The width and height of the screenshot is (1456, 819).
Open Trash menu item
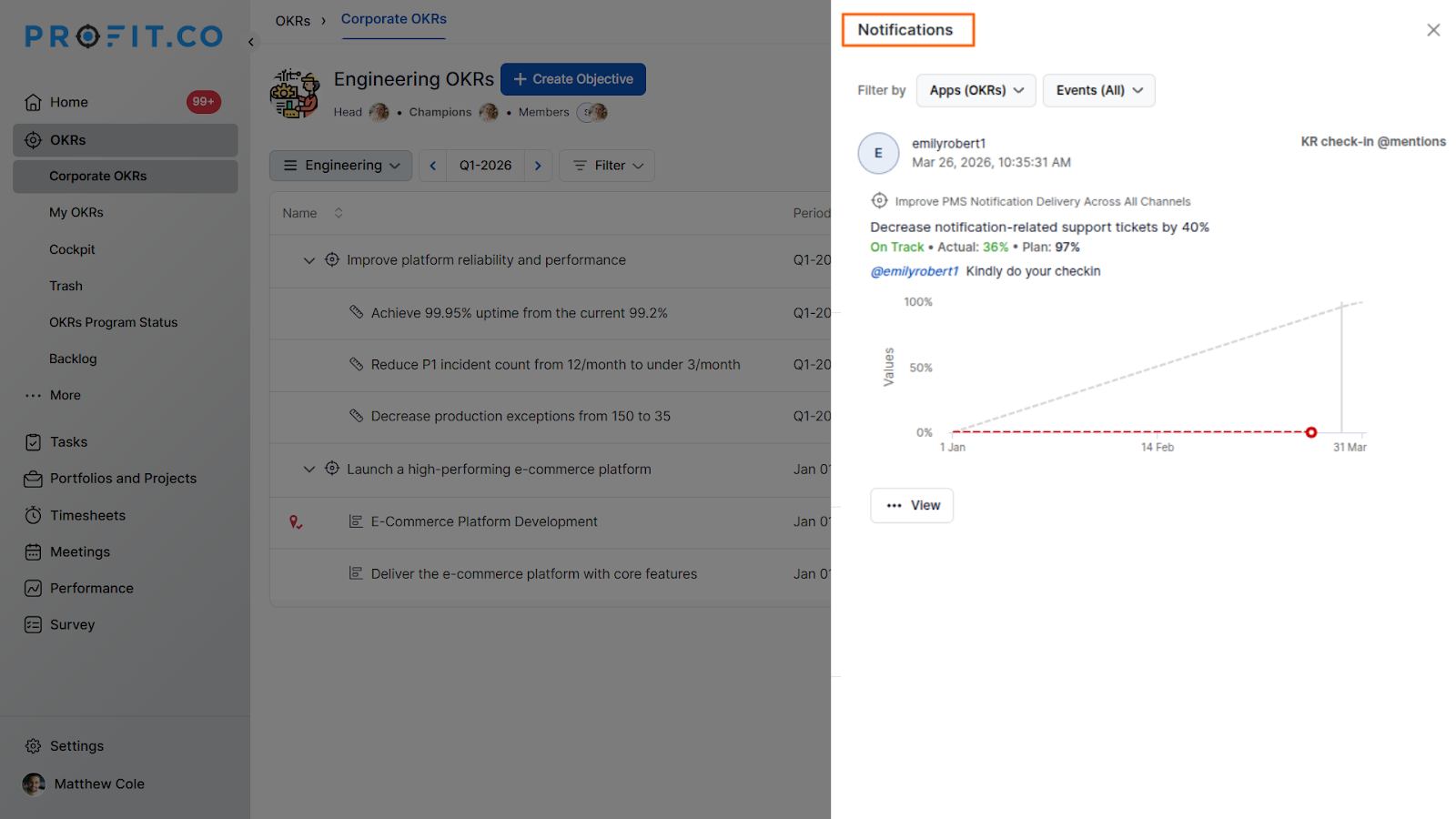click(x=66, y=286)
